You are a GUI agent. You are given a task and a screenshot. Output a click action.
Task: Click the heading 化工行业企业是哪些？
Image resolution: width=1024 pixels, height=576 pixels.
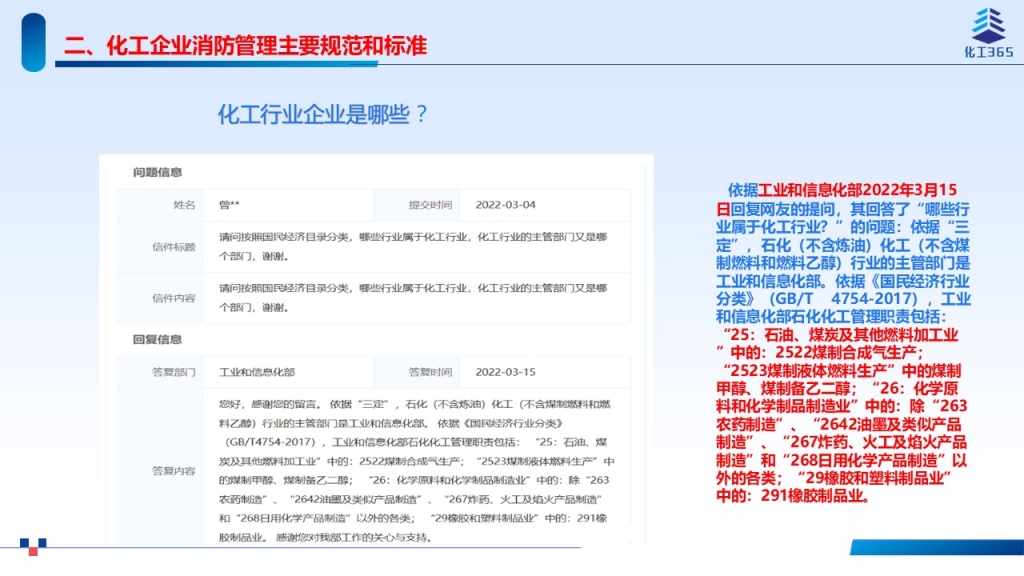pyautogui.click(x=323, y=114)
